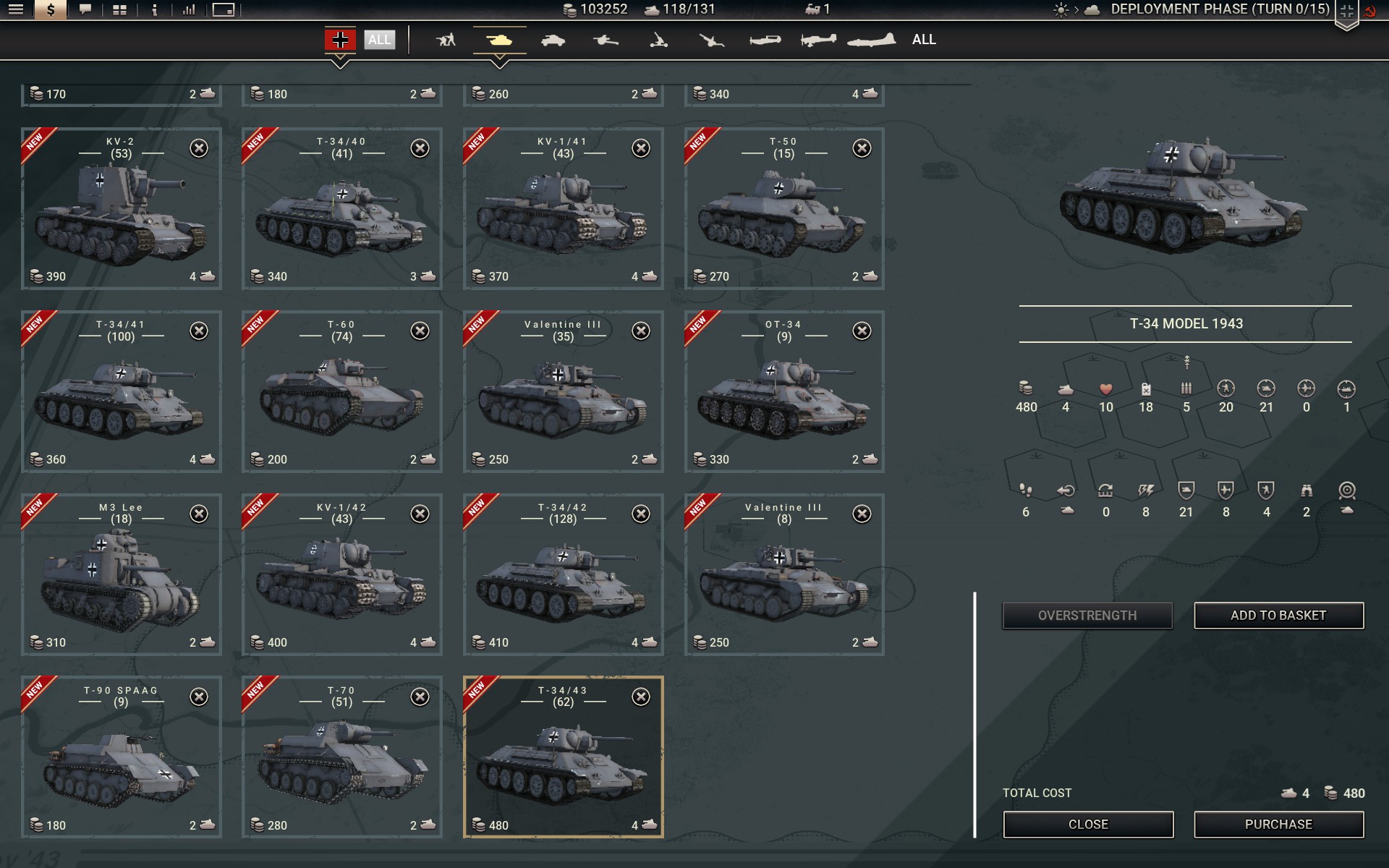Select the T-34/43 tank card
Image resolution: width=1389 pixels, height=868 pixels.
click(x=564, y=758)
